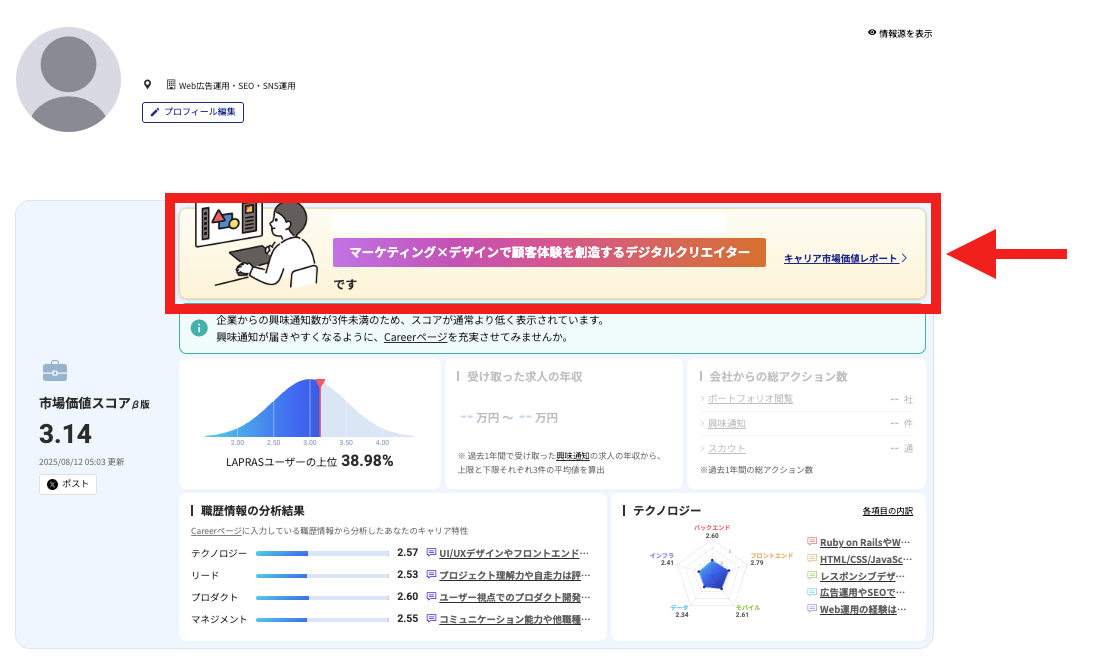Click the プロフィール編集 button
The height and width of the screenshot is (658, 1099).
[x=193, y=112]
